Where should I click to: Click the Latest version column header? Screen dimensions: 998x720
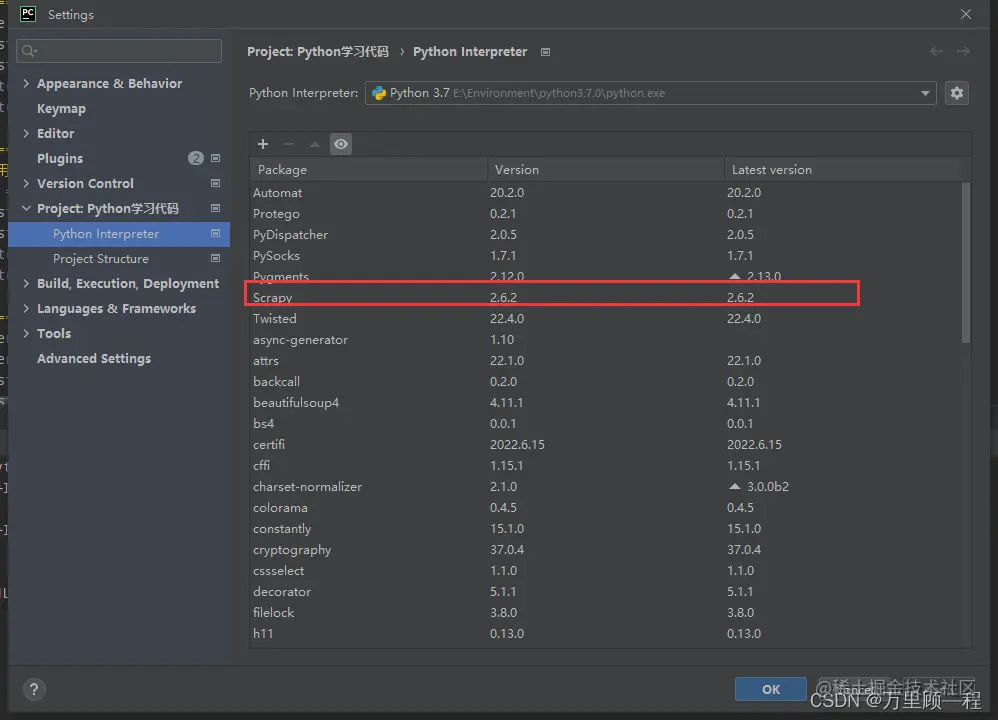(x=843, y=169)
